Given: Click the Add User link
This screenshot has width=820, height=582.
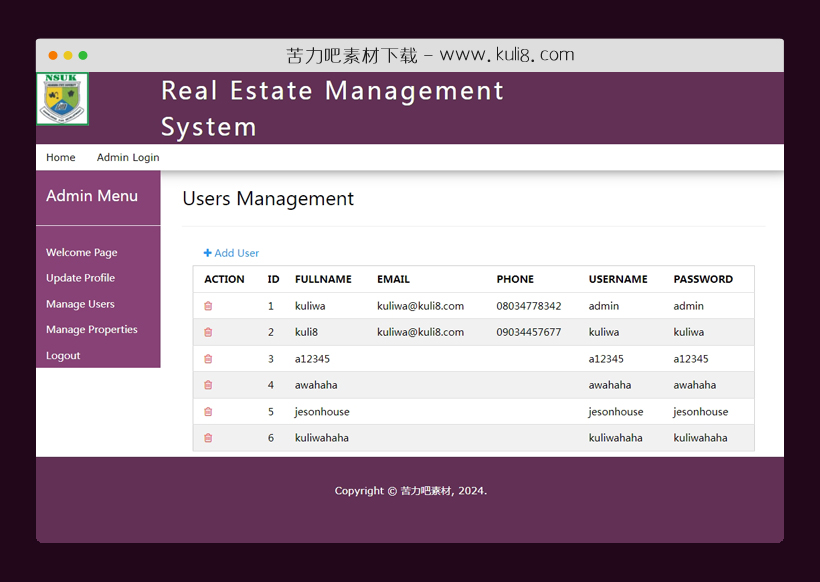Looking at the screenshot, I should tap(231, 253).
